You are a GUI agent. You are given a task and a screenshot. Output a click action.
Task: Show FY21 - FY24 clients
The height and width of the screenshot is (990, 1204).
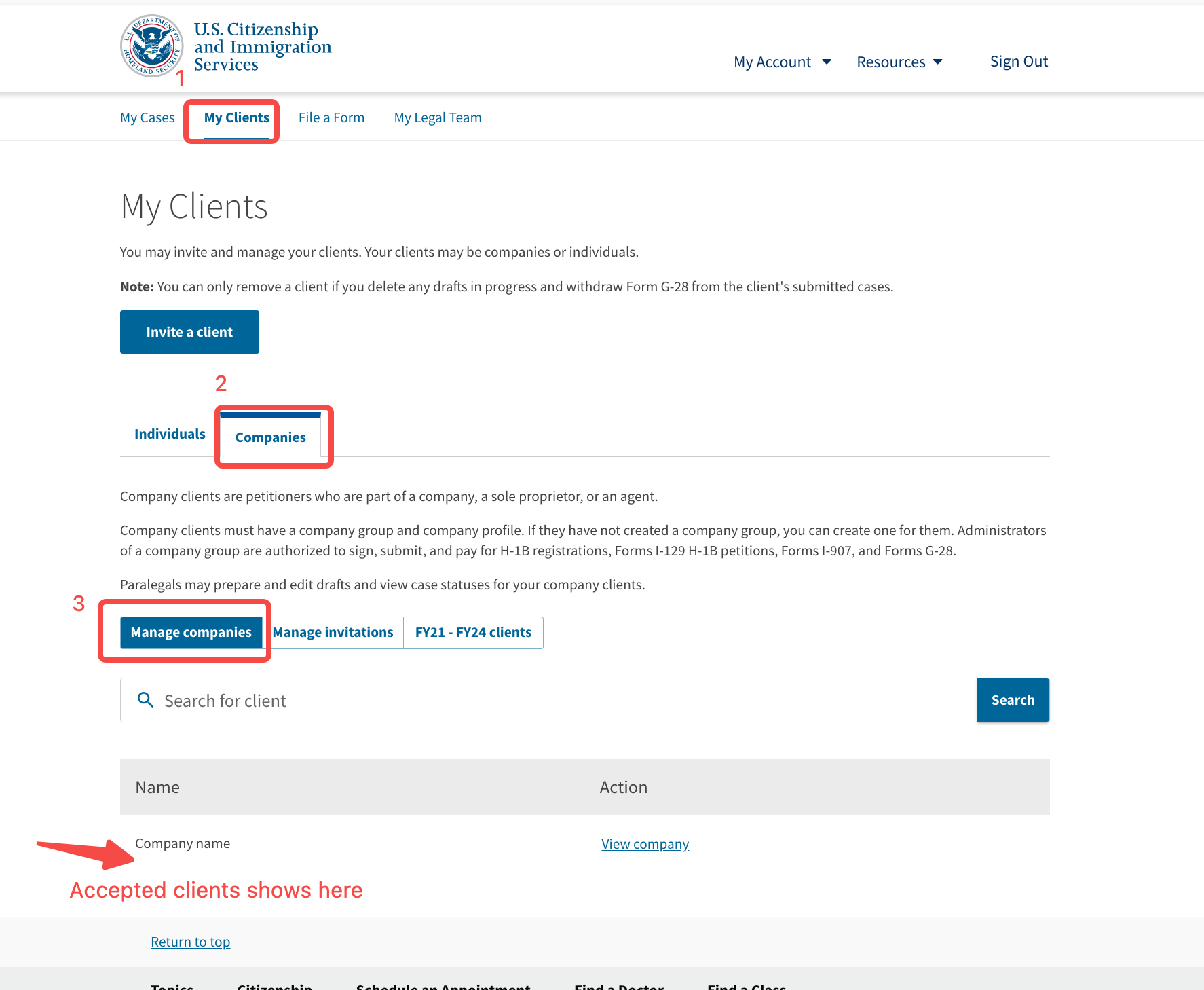473,632
